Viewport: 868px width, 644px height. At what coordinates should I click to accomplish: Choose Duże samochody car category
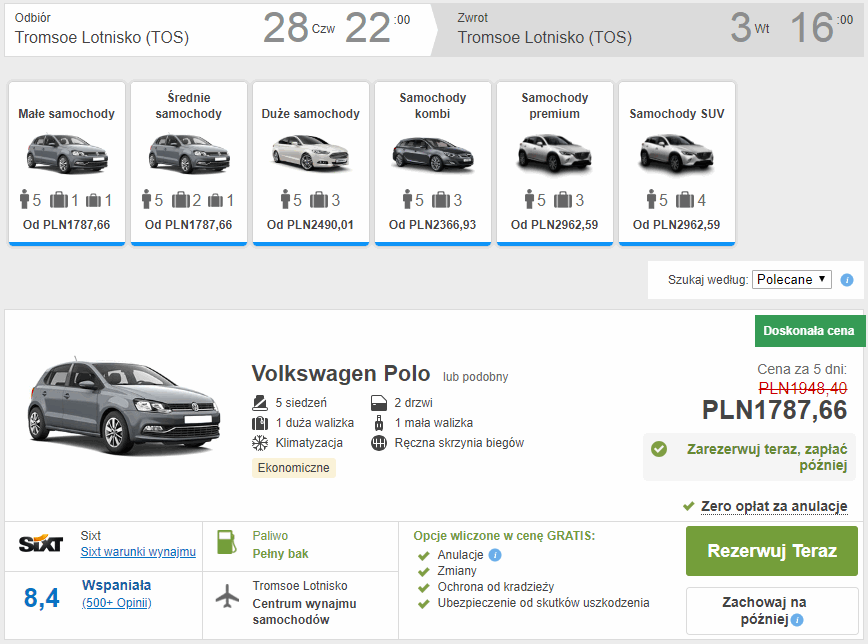(x=311, y=163)
